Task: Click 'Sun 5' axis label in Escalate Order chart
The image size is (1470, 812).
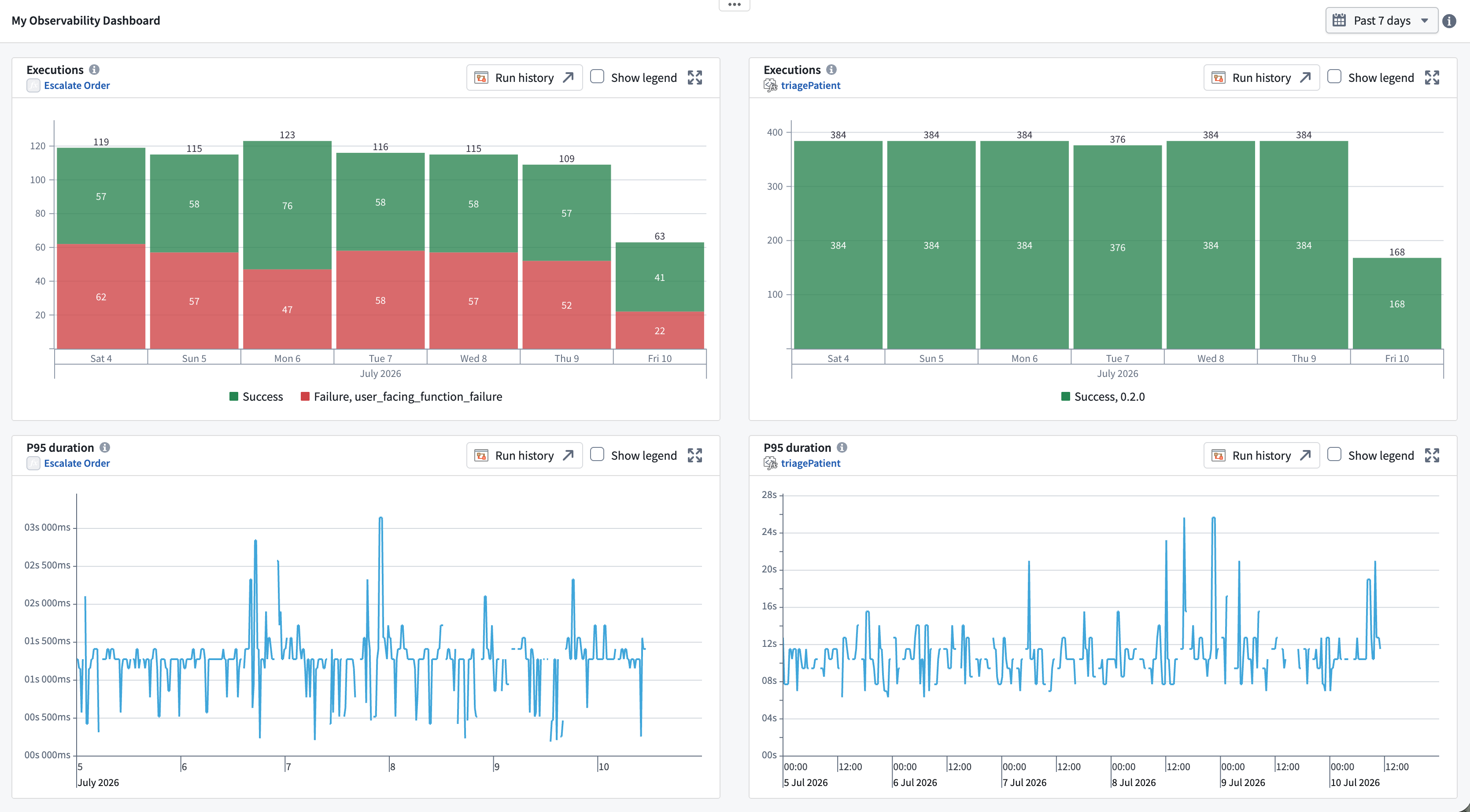Action: tap(194, 358)
